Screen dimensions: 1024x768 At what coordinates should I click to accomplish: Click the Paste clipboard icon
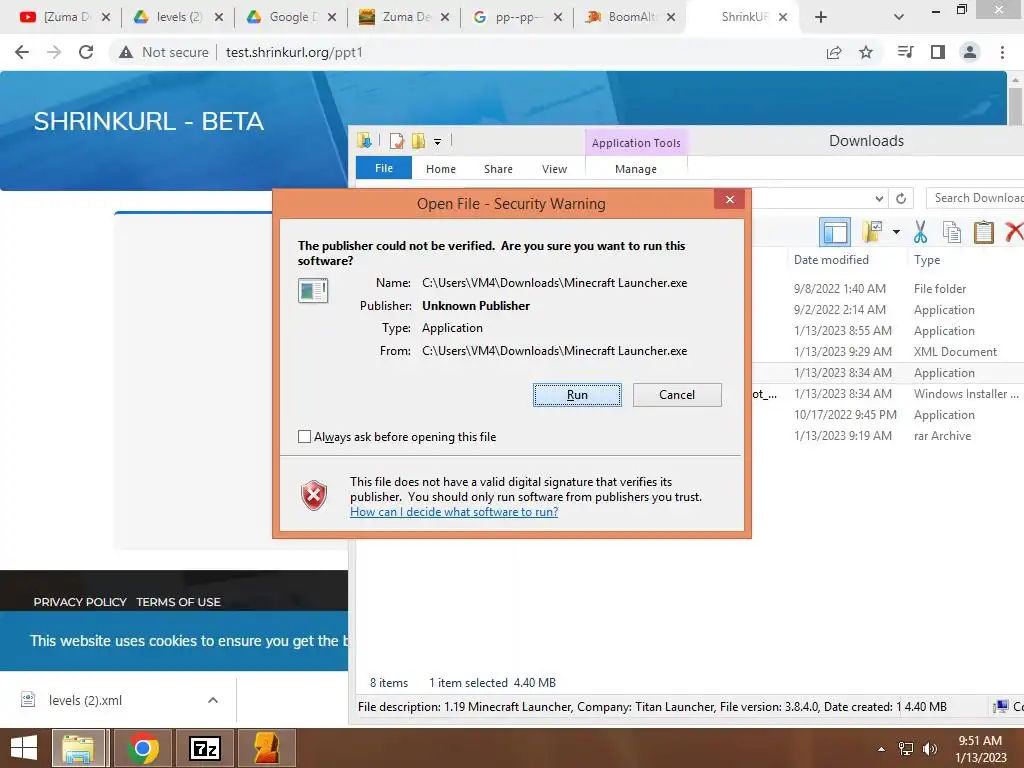tap(984, 232)
